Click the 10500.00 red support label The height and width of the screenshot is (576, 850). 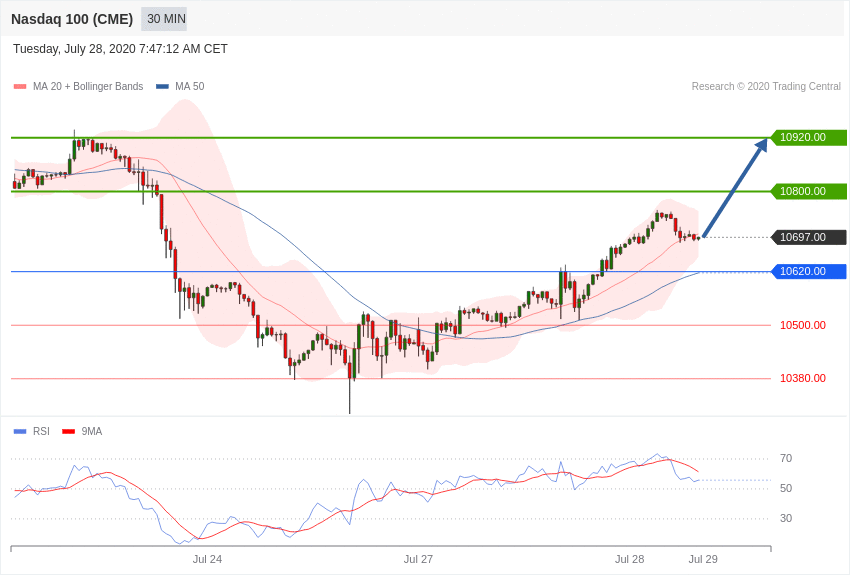[x=803, y=325]
